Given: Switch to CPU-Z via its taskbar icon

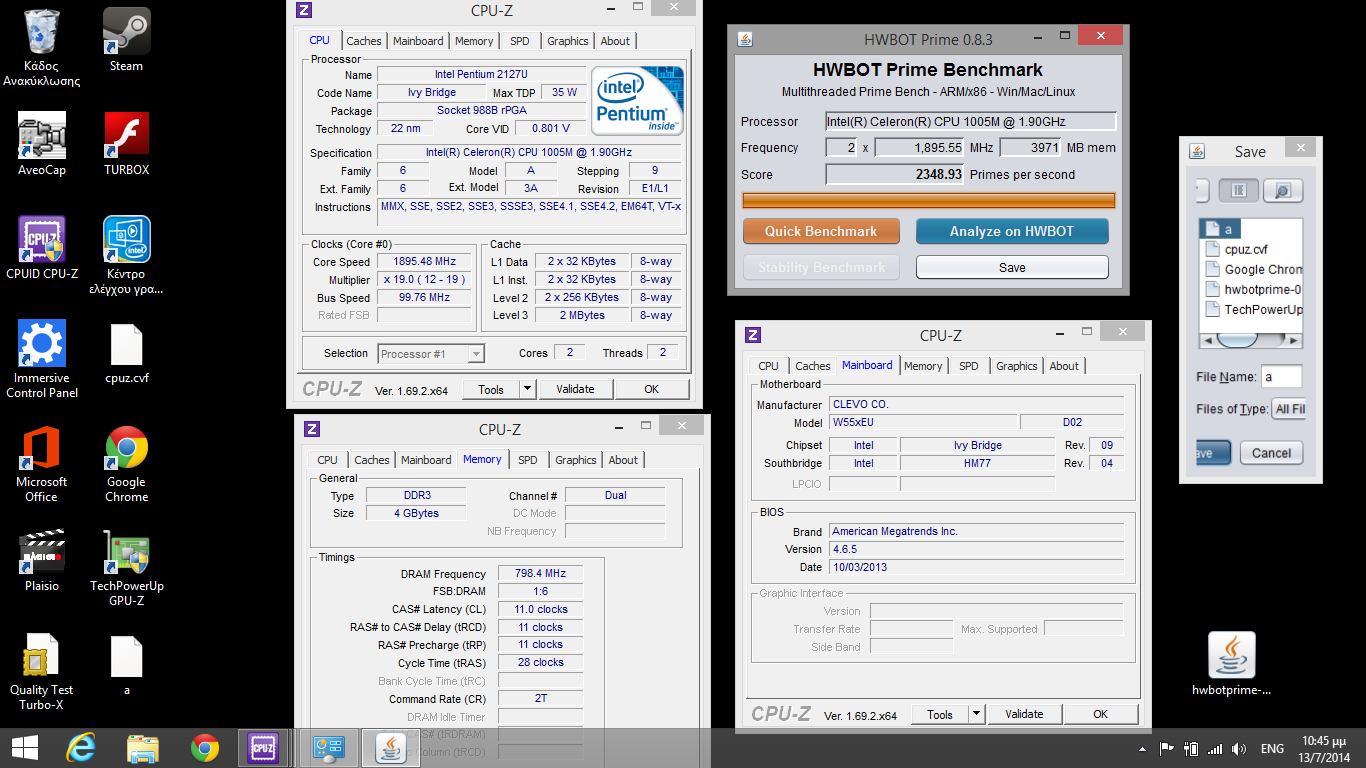Looking at the screenshot, I should (263, 748).
